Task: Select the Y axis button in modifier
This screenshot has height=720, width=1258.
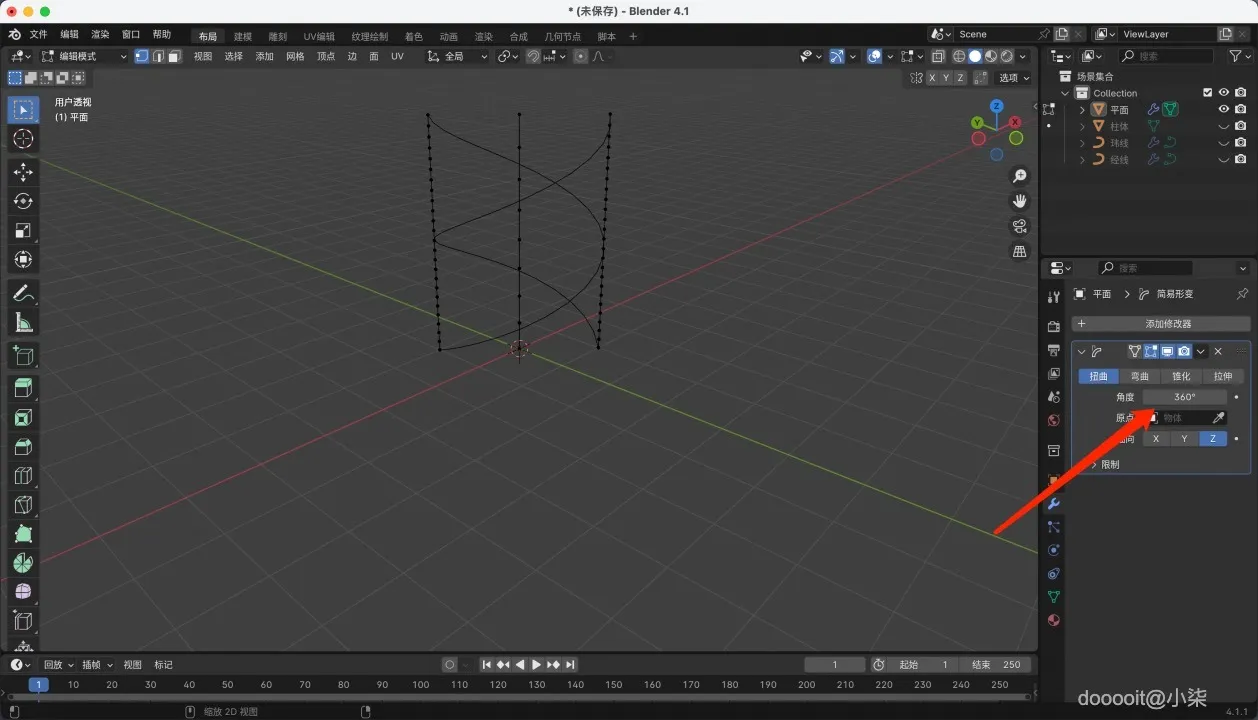Action: pyautogui.click(x=1185, y=439)
